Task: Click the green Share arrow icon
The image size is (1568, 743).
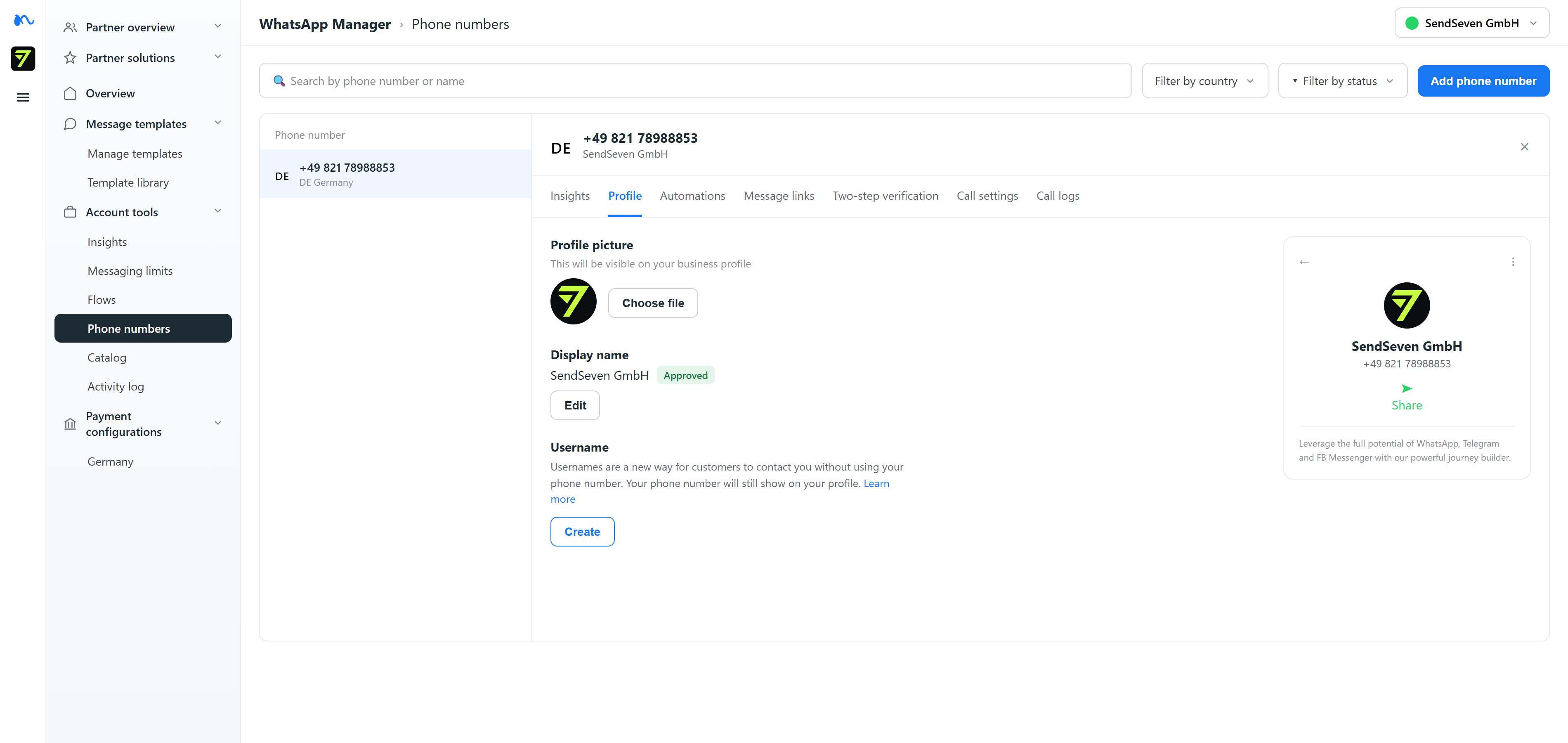Action: coord(1406,388)
